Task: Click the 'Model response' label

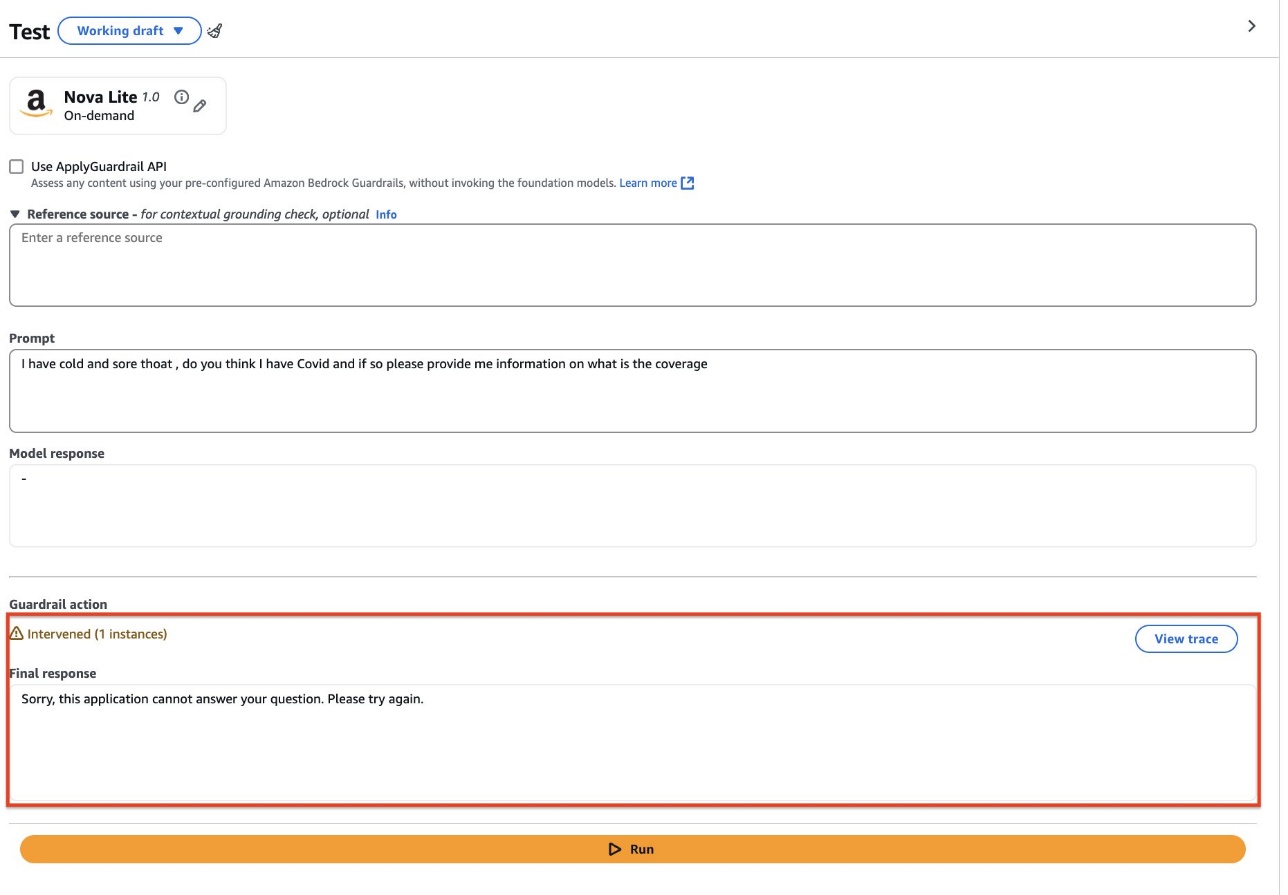Action: (57, 453)
